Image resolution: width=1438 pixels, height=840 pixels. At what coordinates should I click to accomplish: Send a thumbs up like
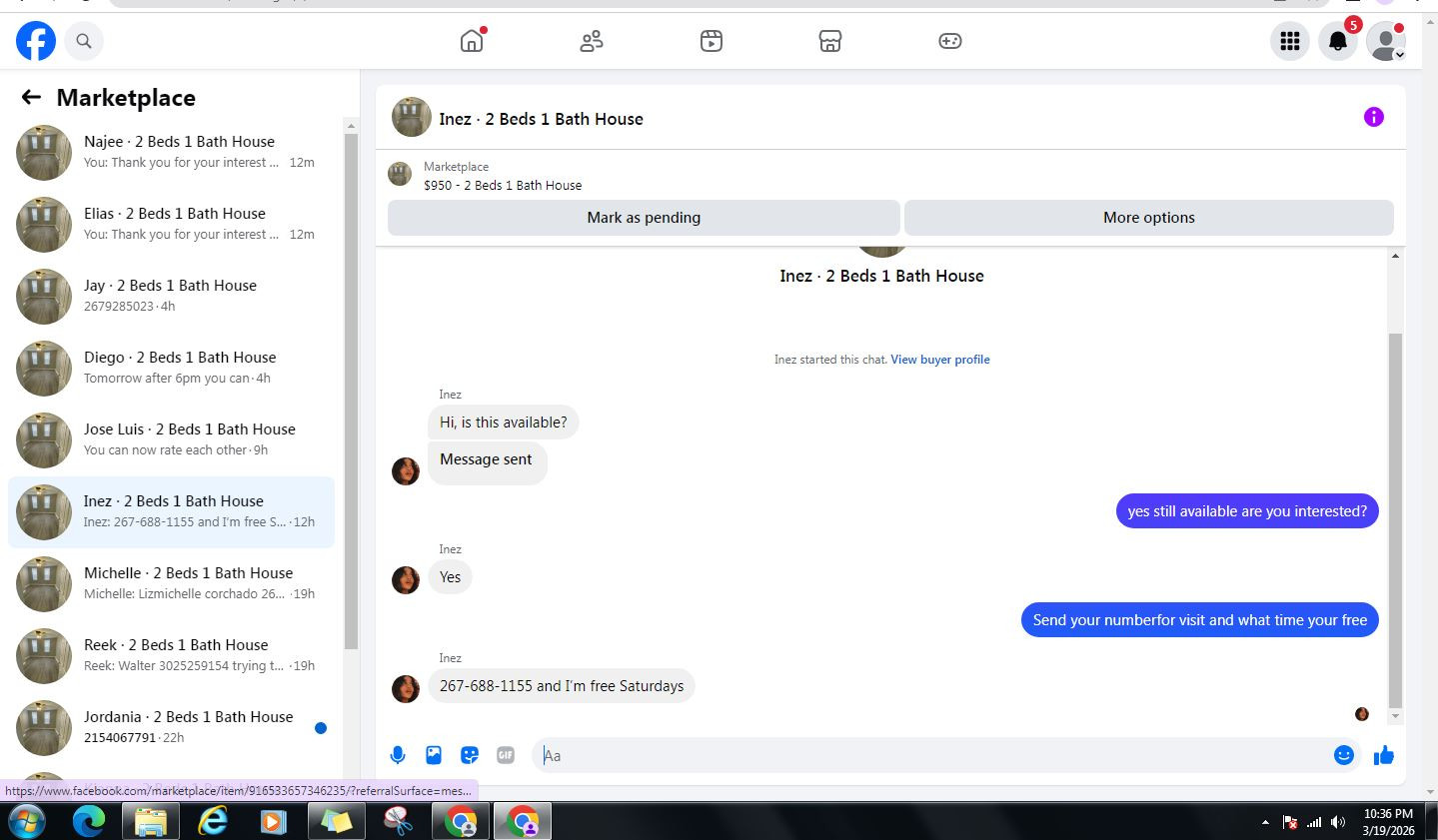tap(1384, 755)
